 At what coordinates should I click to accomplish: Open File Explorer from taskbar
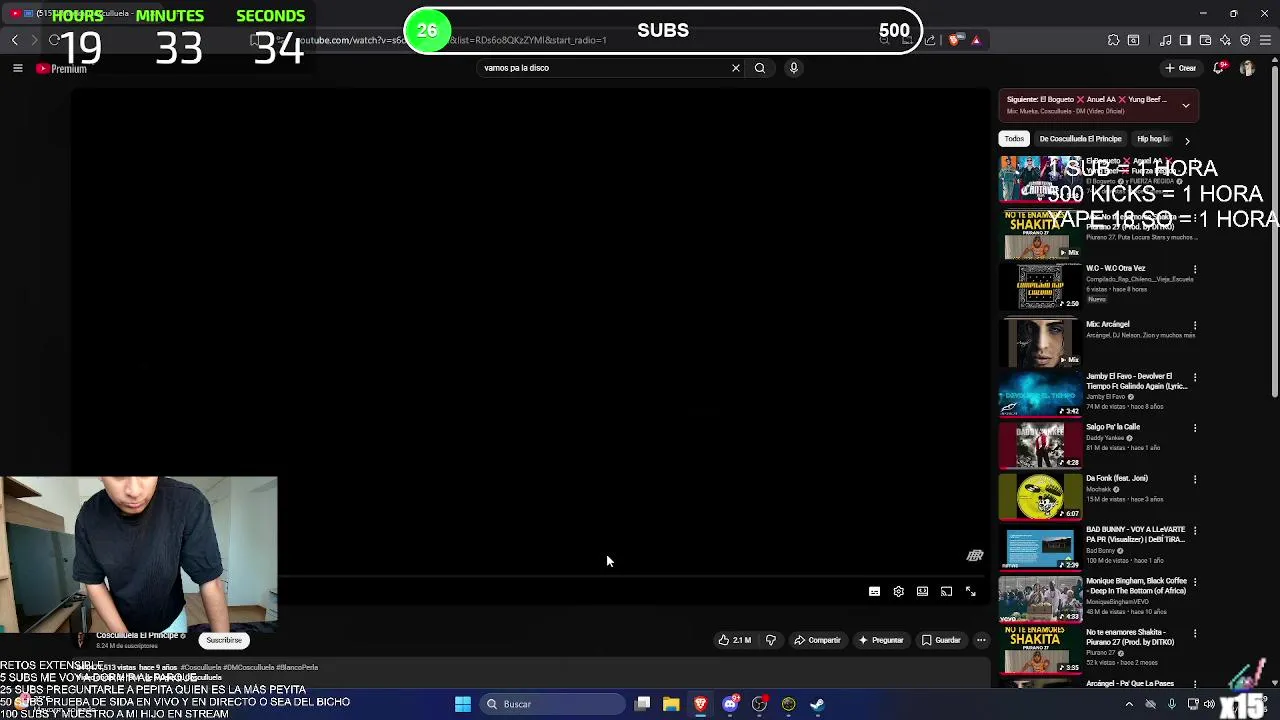[x=671, y=704]
